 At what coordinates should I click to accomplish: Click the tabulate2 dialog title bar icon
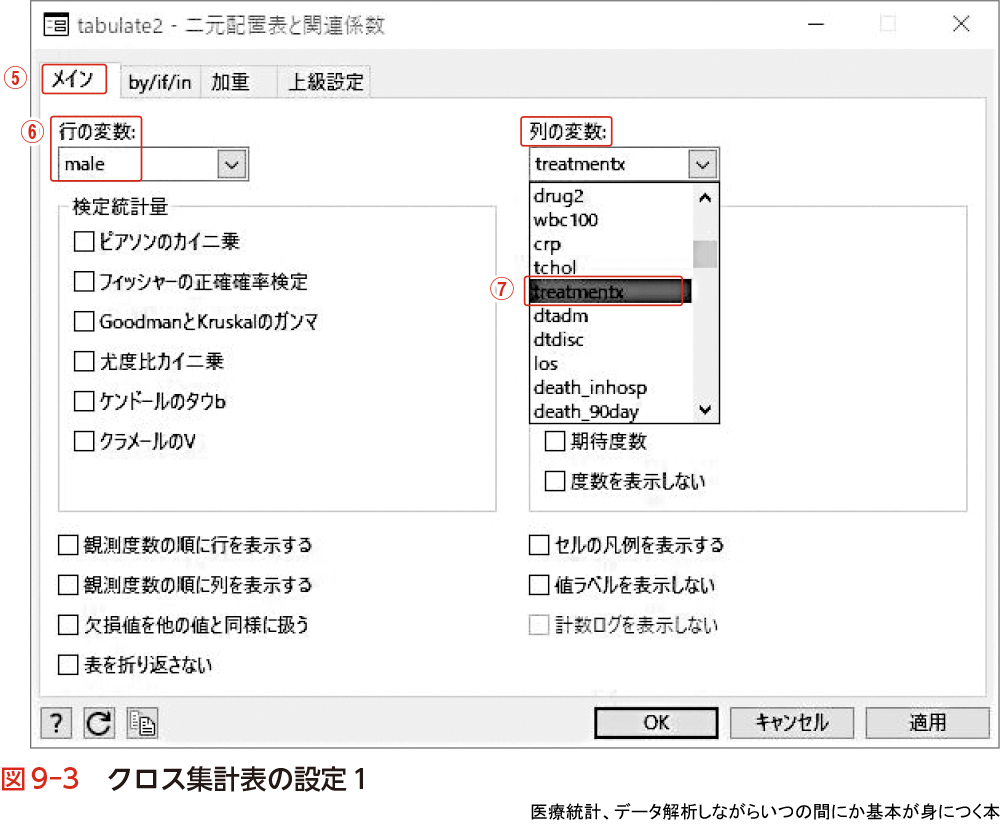click(x=57, y=25)
